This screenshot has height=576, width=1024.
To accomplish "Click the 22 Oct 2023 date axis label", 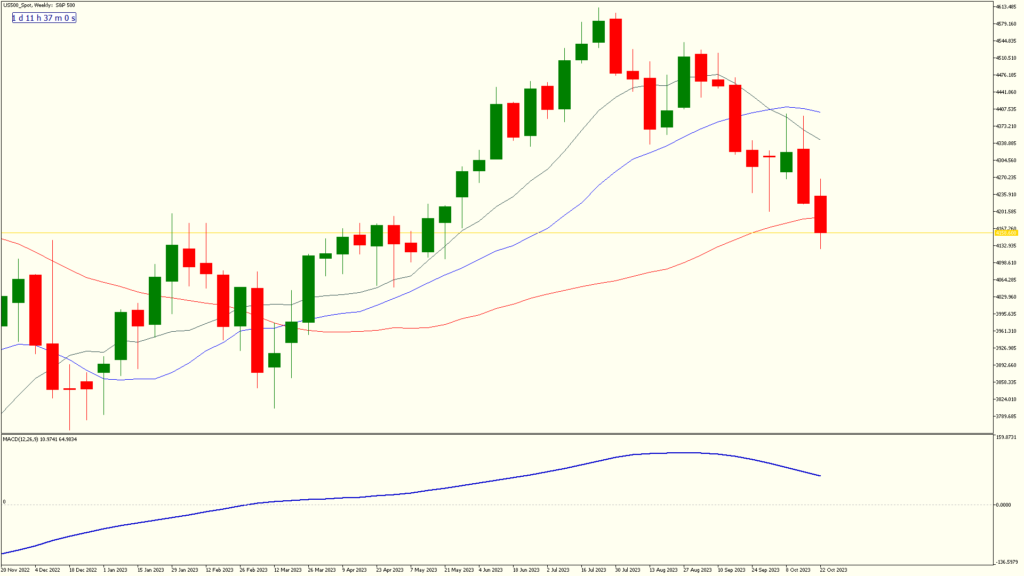I will tap(832, 567).
